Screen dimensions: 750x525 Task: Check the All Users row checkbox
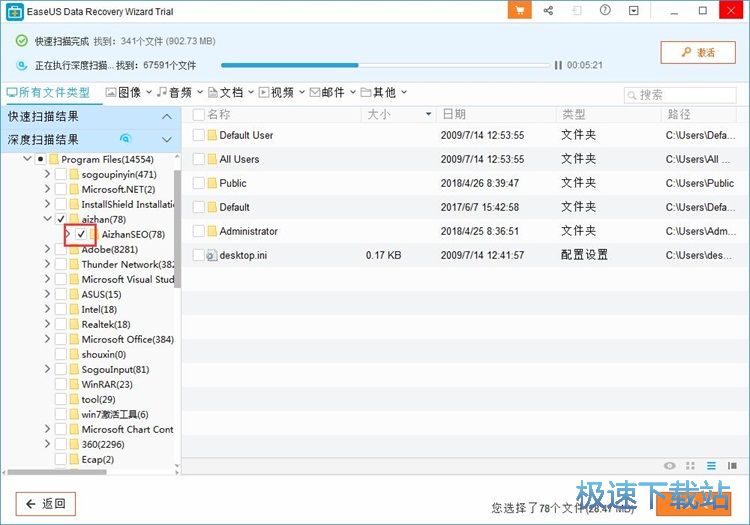click(x=199, y=159)
